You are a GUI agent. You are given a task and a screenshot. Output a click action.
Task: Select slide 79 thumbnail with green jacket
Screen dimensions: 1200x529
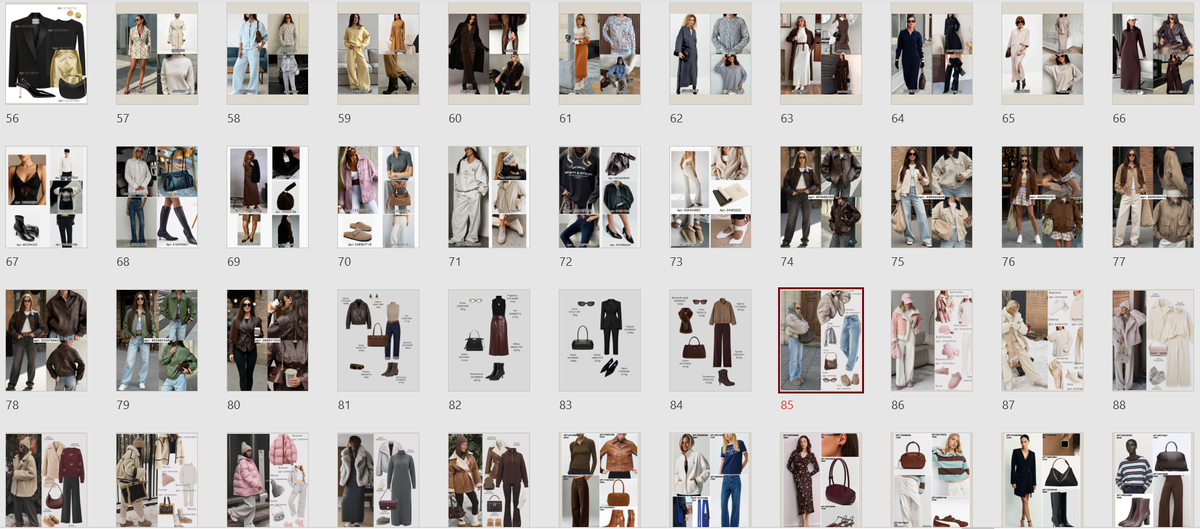pyautogui.click(x=157, y=341)
